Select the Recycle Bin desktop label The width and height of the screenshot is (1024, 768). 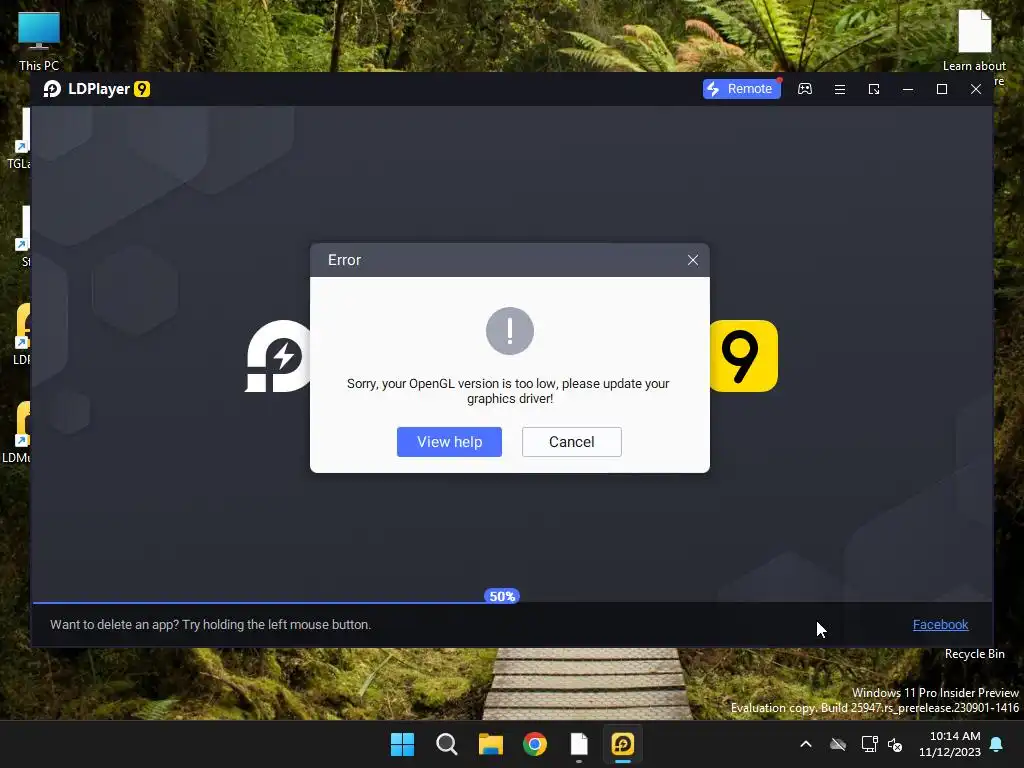(x=974, y=654)
